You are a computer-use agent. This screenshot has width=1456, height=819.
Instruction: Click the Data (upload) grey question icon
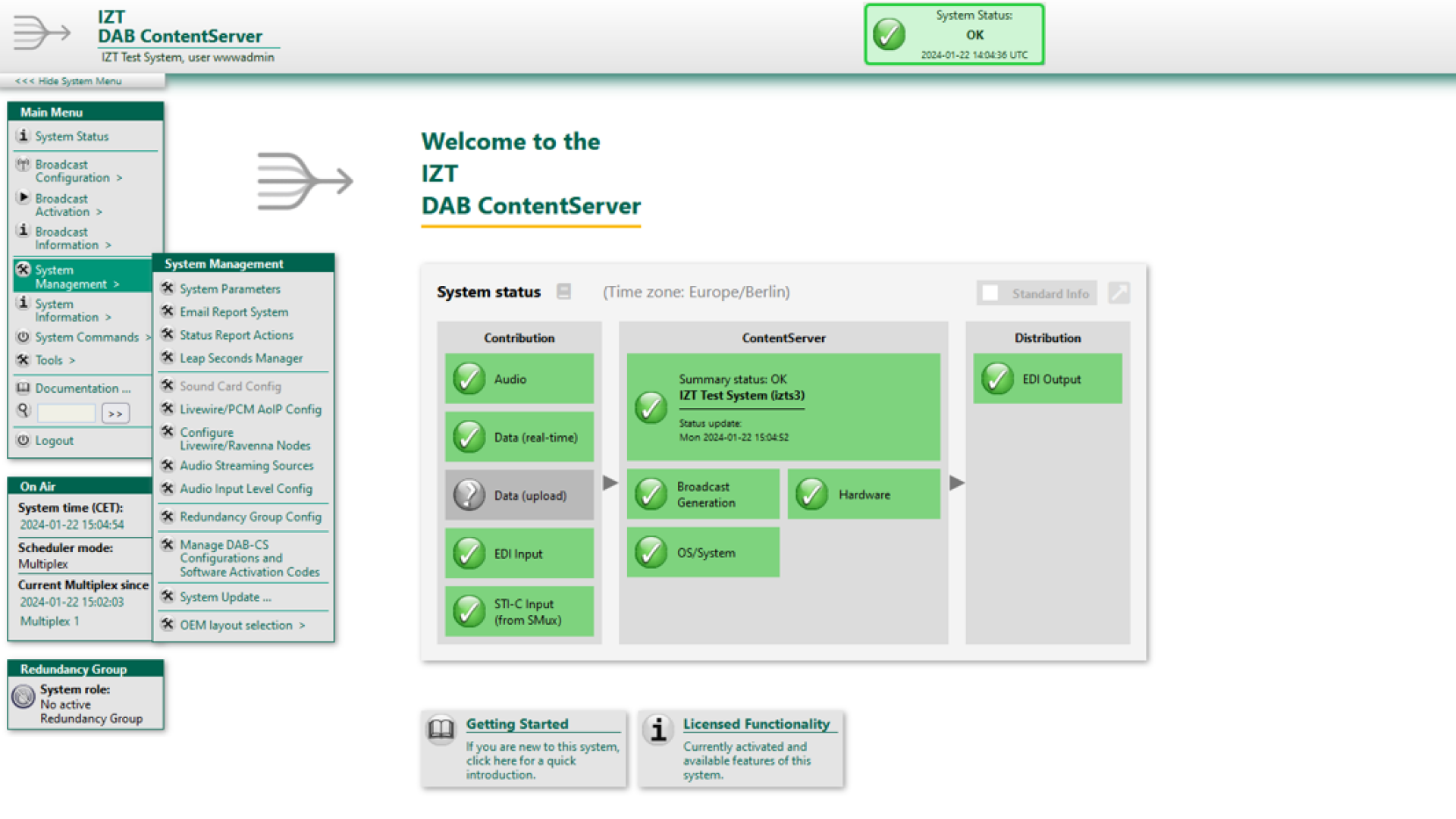tap(469, 494)
